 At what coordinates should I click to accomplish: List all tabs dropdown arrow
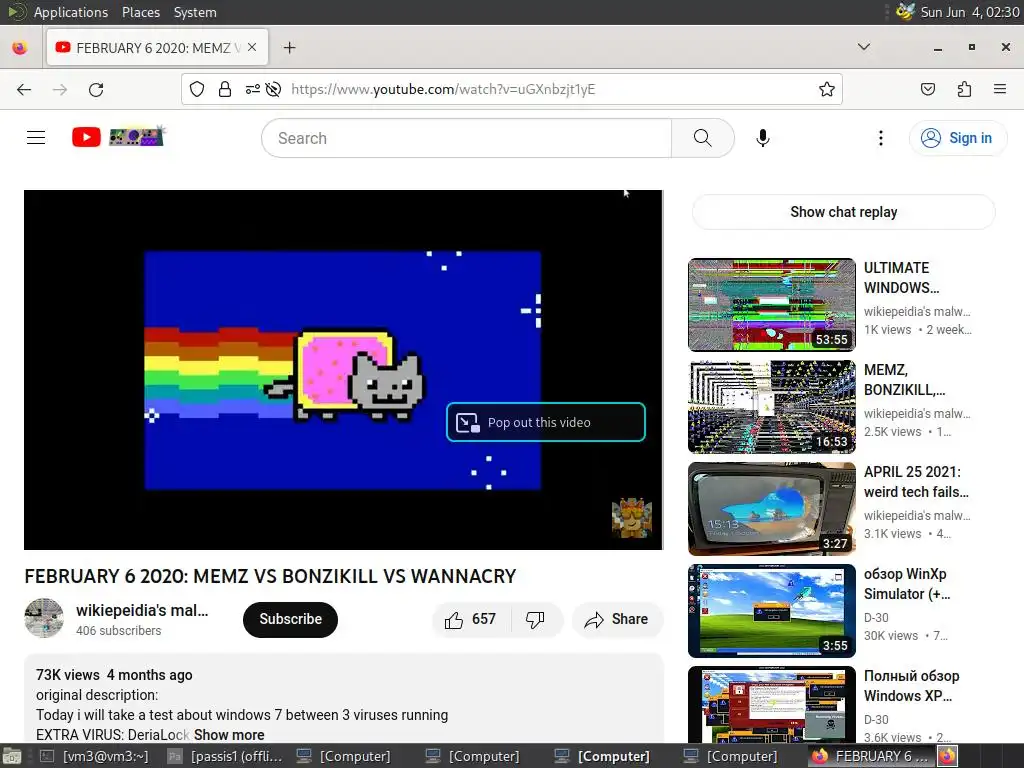(863, 47)
